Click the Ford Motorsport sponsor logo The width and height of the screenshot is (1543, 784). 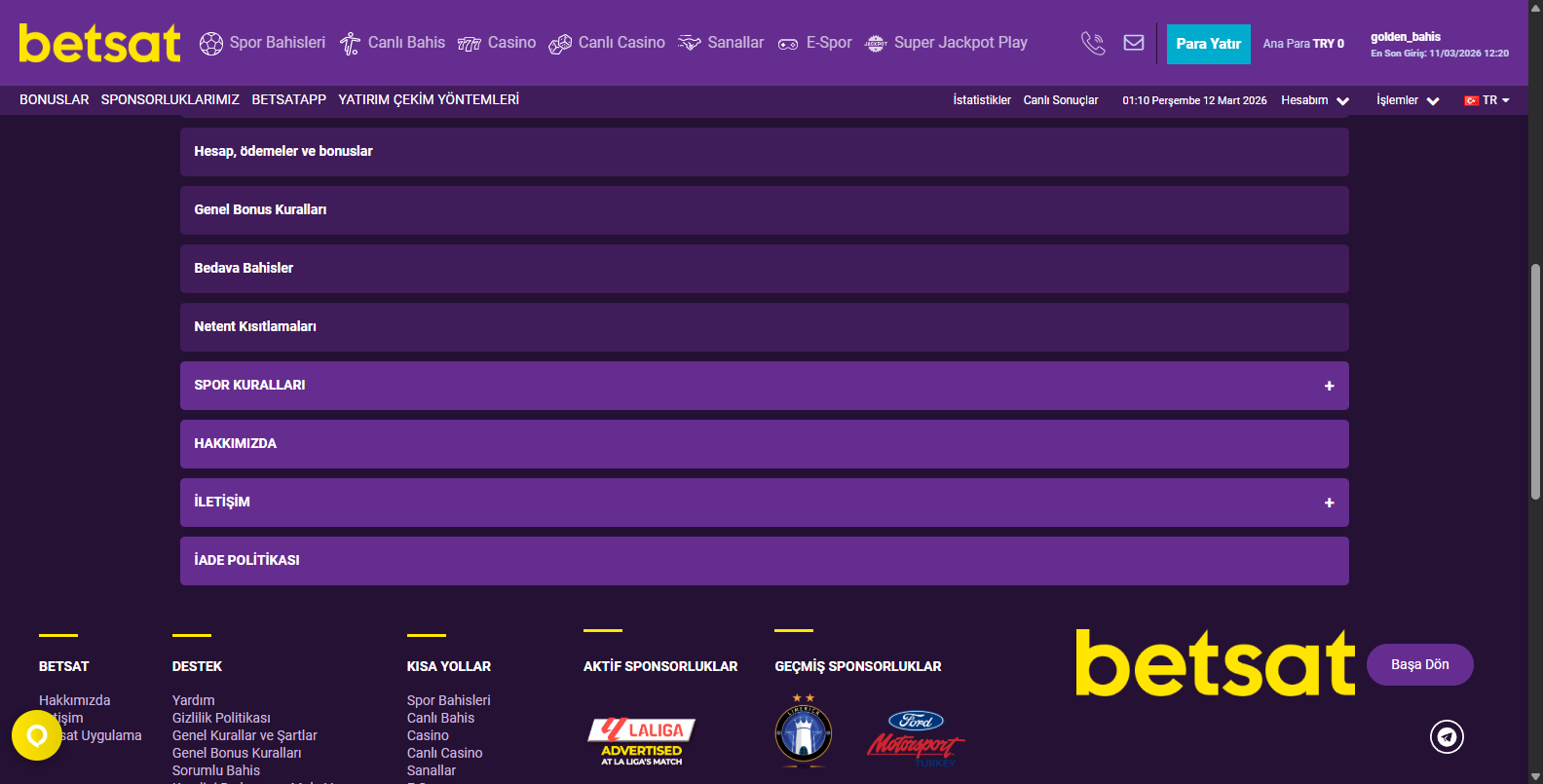[x=915, y=737]
